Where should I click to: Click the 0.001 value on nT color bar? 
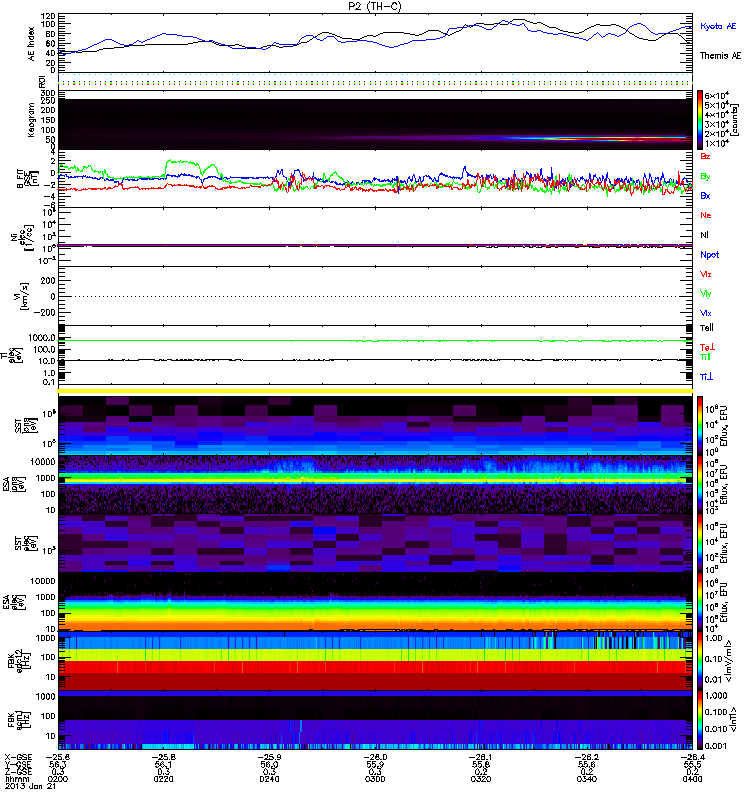(716, 746)
